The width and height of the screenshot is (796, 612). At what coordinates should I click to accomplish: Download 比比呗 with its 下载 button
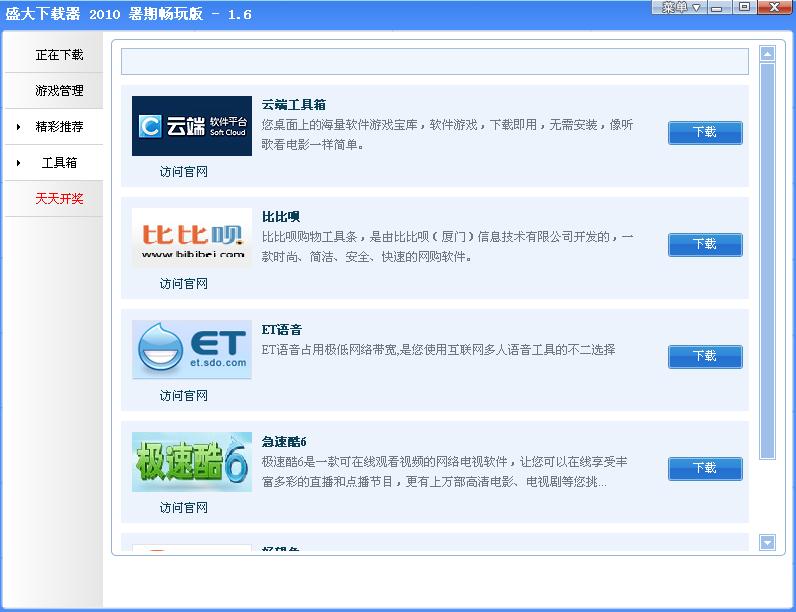coord(705,245)
